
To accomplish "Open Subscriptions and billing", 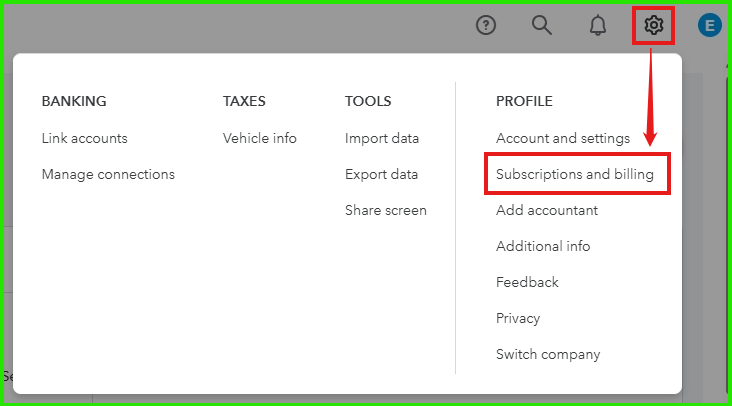I will 575,175.
